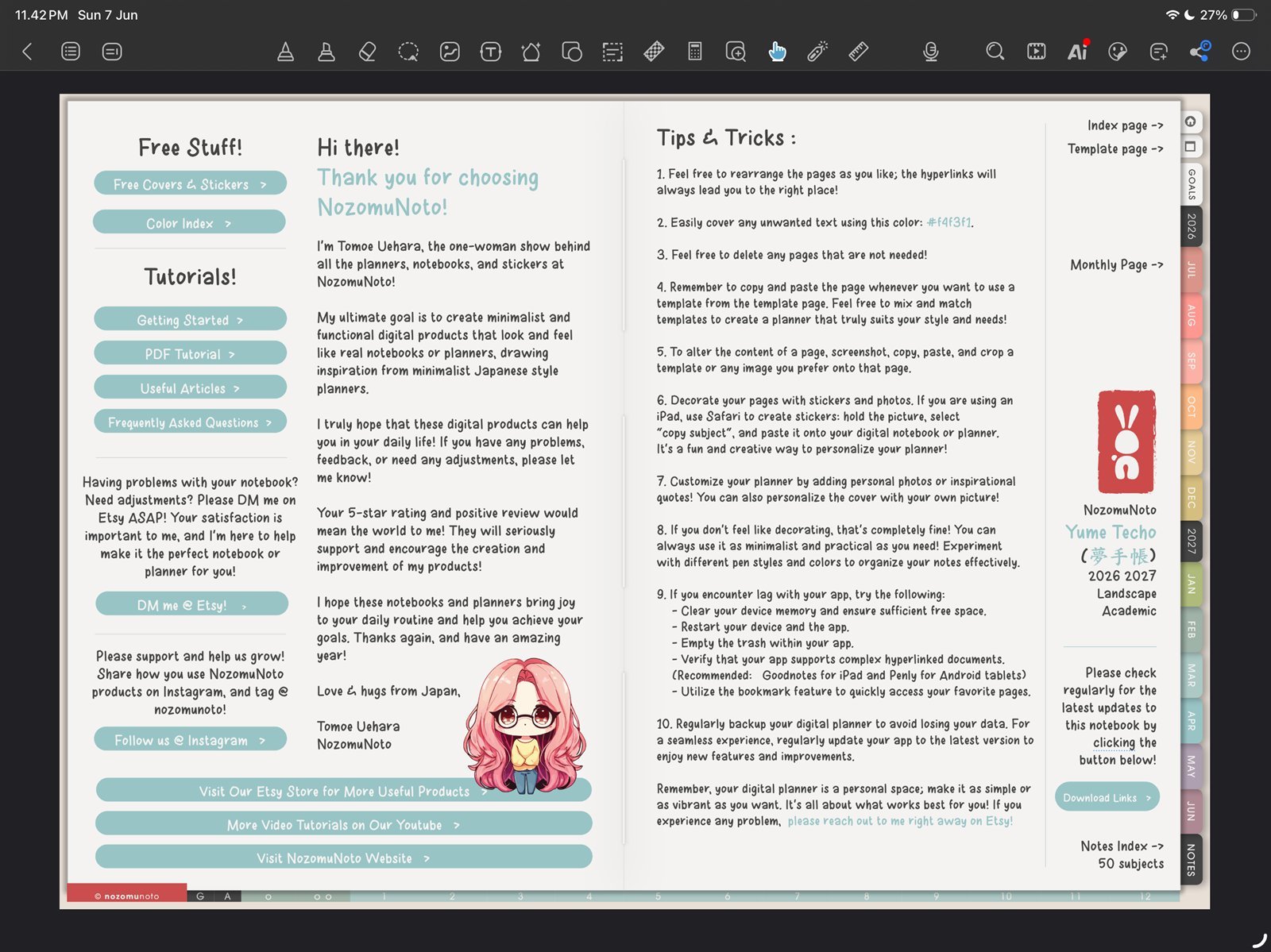The height and width of the screenshot is (952, 1271).
Task: Open the theme palette icon
Action: tap(1118, 52)
